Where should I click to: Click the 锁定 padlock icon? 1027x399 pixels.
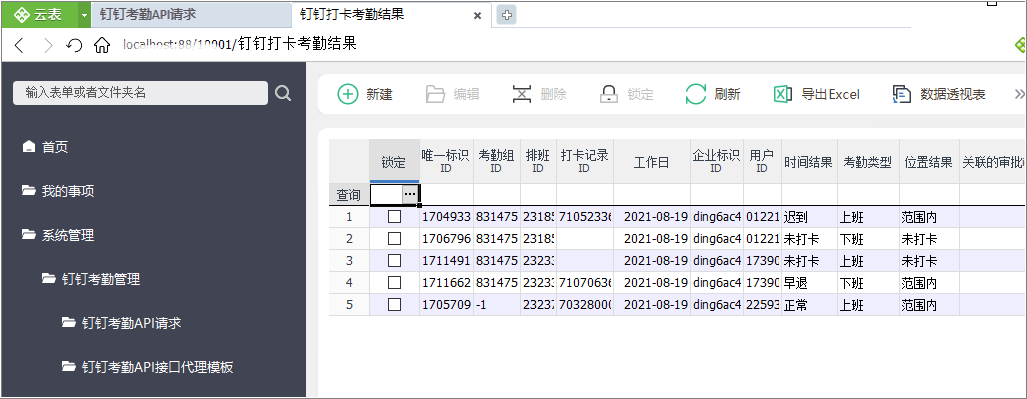click(608, 94)
